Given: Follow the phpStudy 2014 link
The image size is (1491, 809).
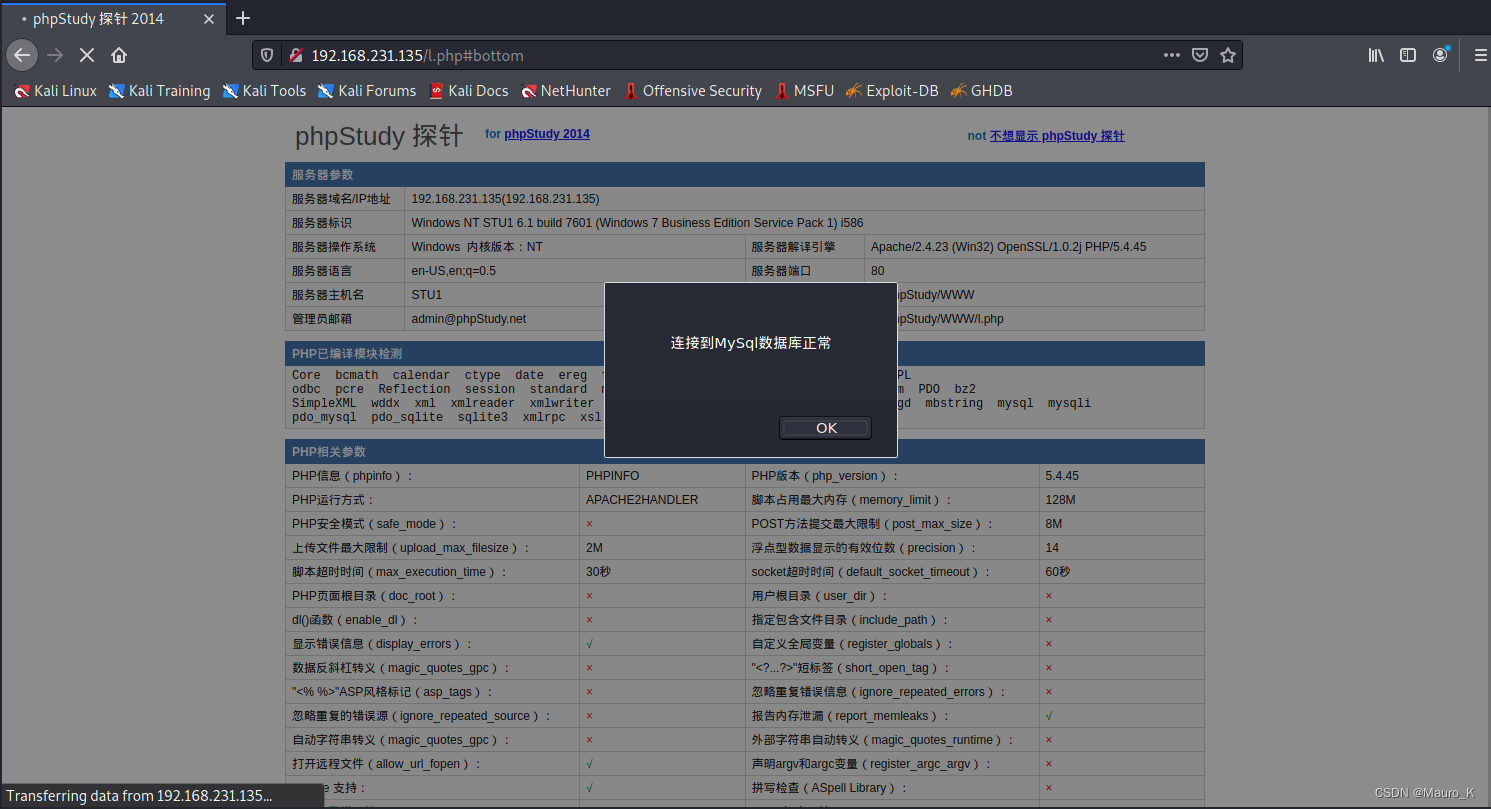Looking at the screenshot, I should (547, 134).
